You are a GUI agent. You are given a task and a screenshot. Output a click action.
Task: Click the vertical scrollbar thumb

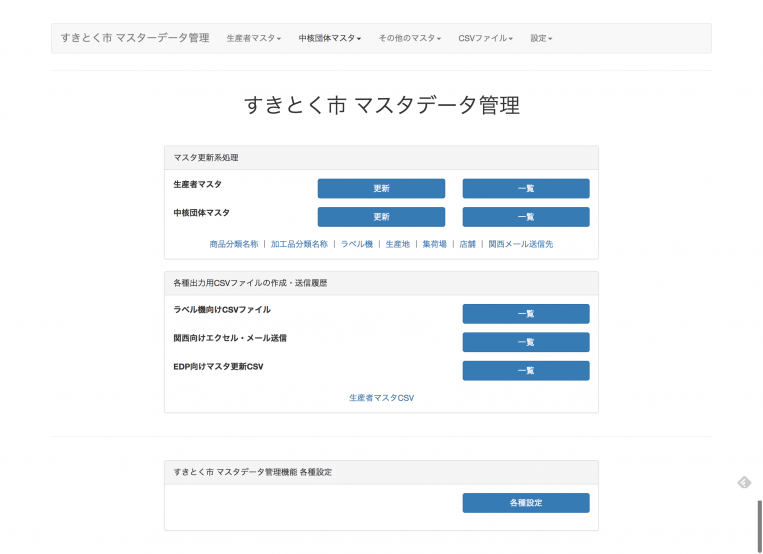pyautogui.click(x=759, y=527)
